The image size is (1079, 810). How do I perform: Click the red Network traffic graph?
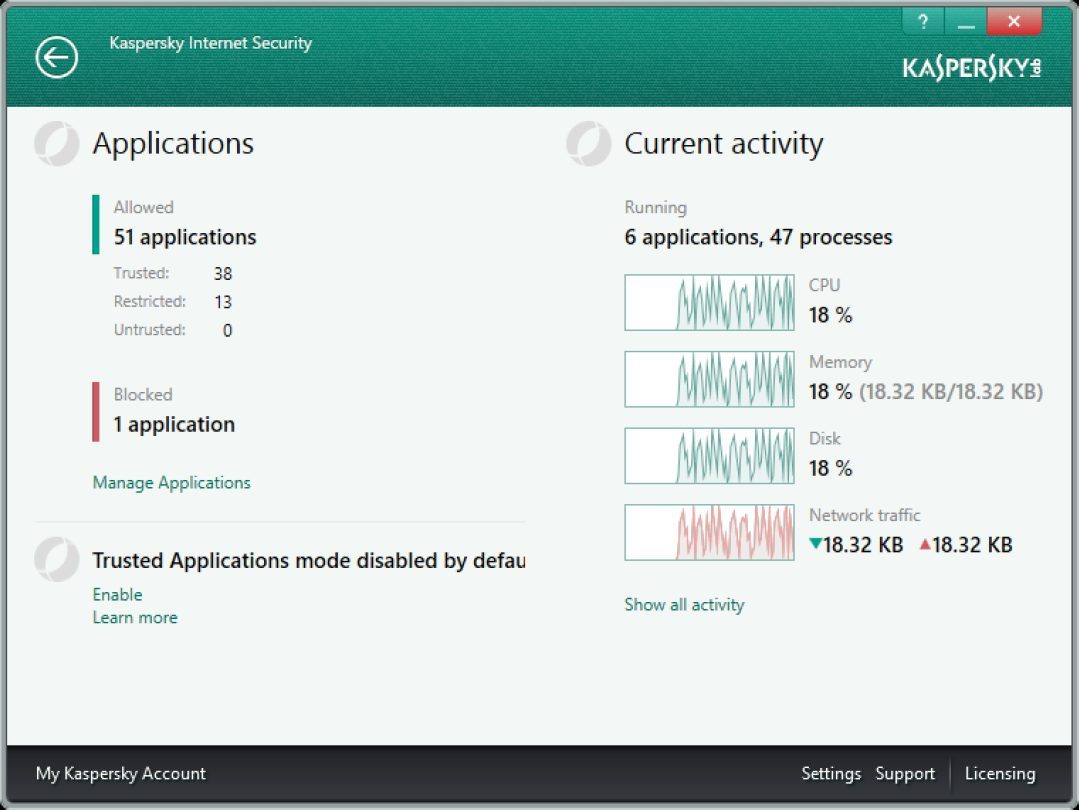[x=709, y=532]
